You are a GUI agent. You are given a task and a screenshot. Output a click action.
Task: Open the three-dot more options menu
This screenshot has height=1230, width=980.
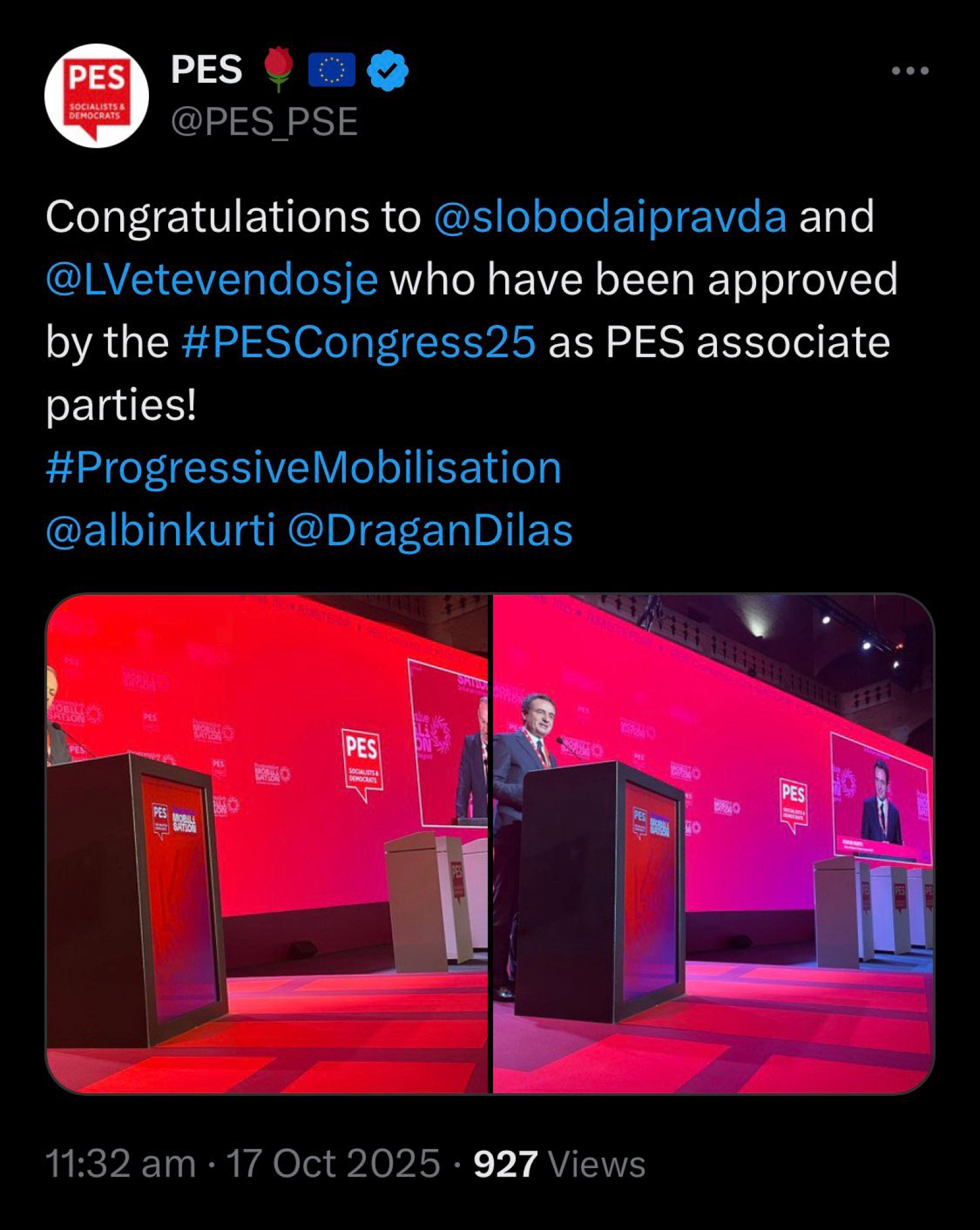(910, 71)
